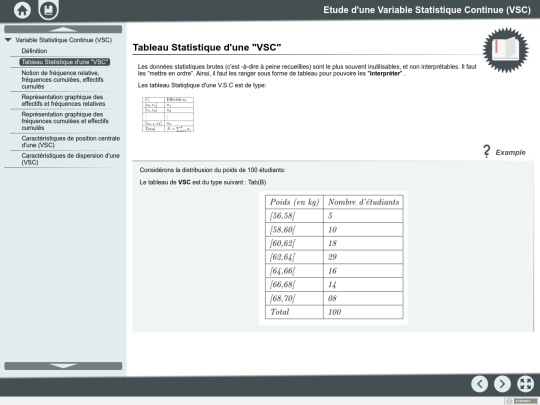
Task: Advance to the next page arrow
Action: [502, 384]
